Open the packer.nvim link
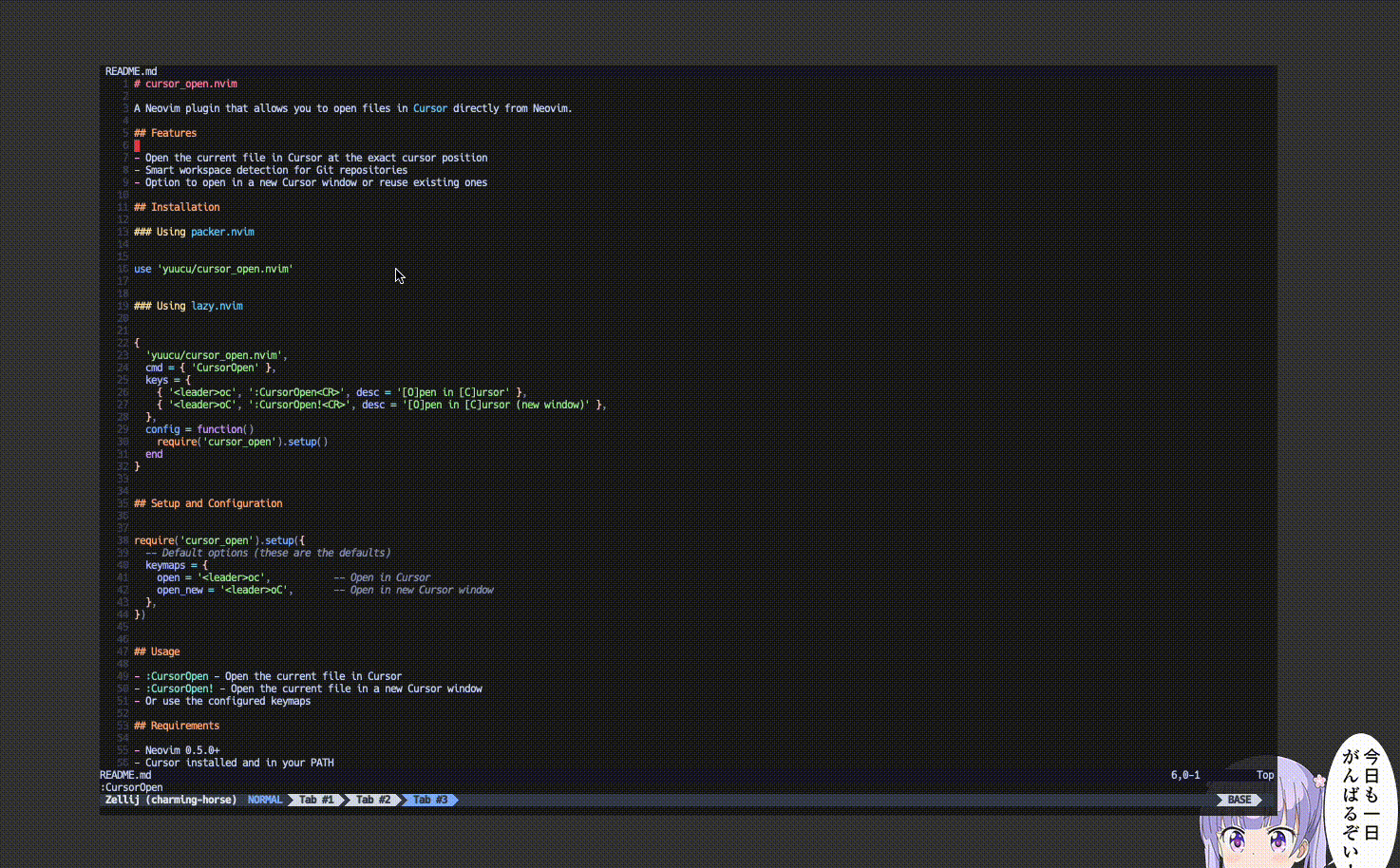Viewport: 1400px width, 868px height. (222, 232)
